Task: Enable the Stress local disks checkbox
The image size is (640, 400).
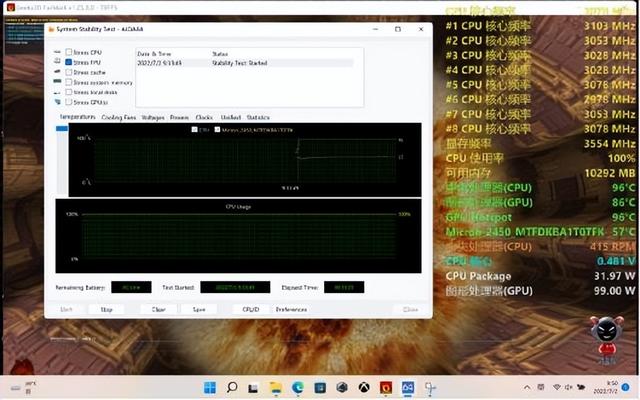Action: coord(69,92)
